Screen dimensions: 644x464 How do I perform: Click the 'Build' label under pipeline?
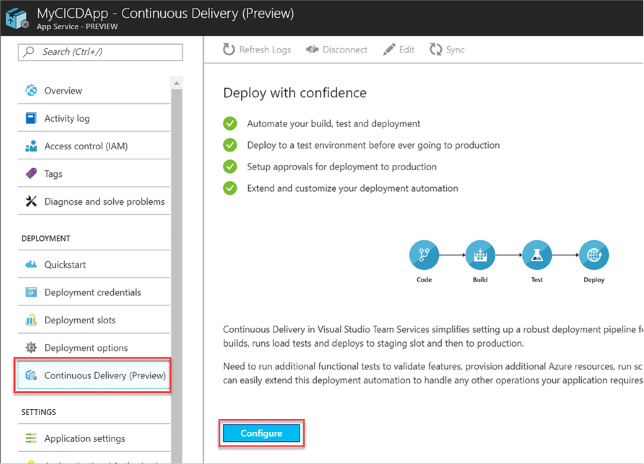pos(480,279)
